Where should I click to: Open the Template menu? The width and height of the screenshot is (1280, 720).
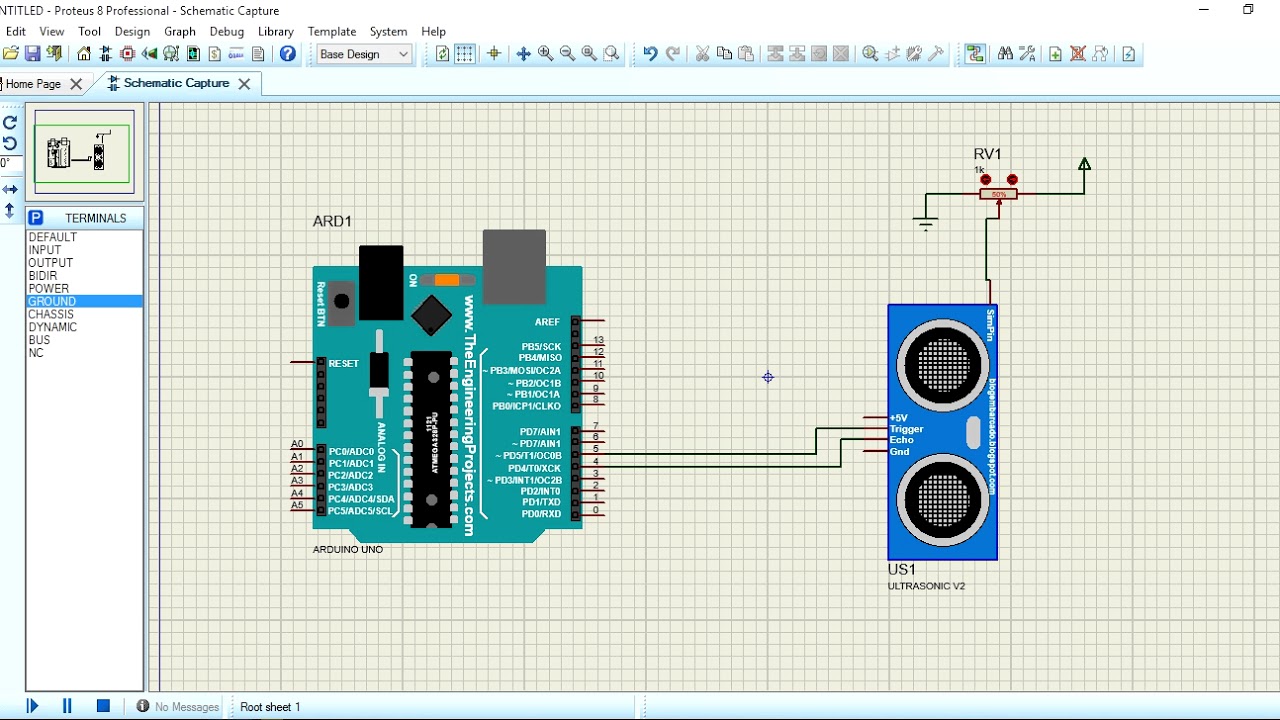coord(332,31)
